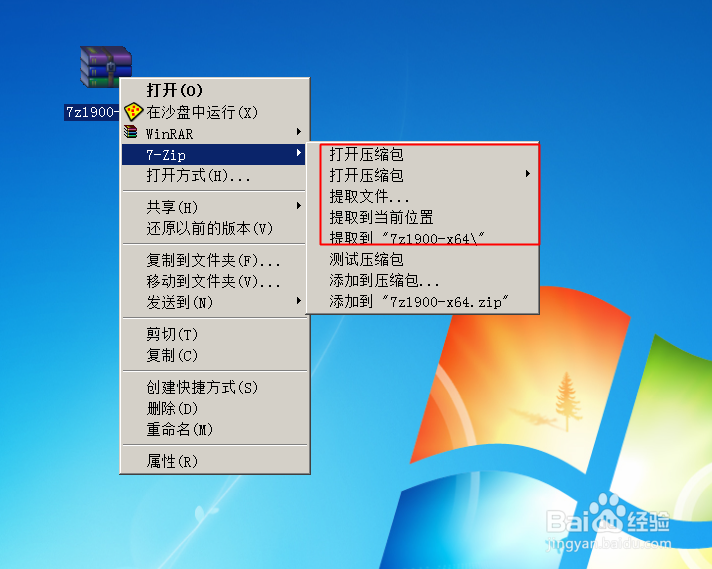Choose 复制(C) in context menu

[214, 355]
